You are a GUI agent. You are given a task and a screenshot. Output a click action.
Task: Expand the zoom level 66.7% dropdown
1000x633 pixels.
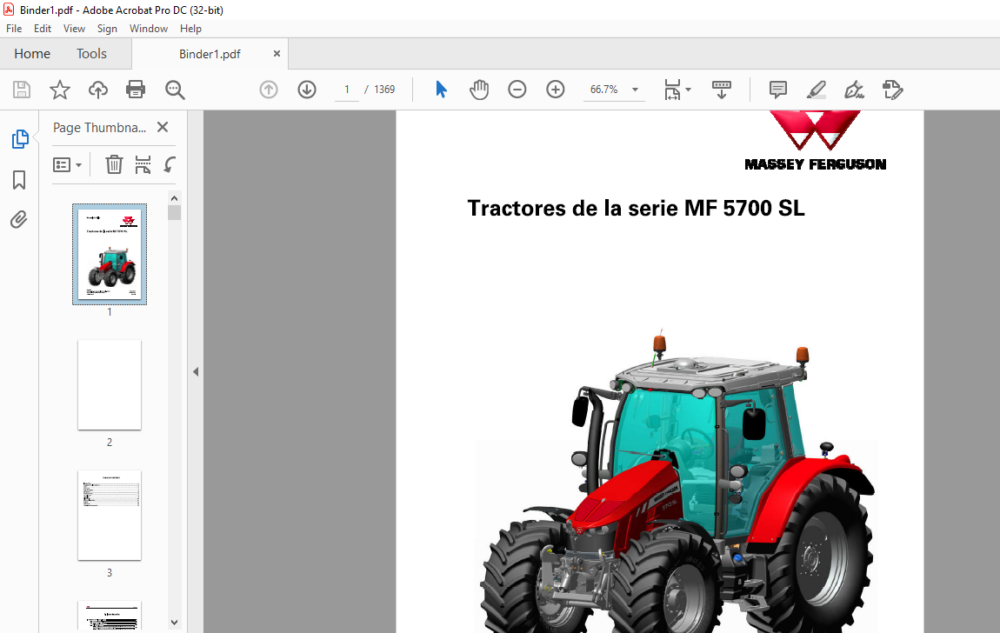pos(635,90)
